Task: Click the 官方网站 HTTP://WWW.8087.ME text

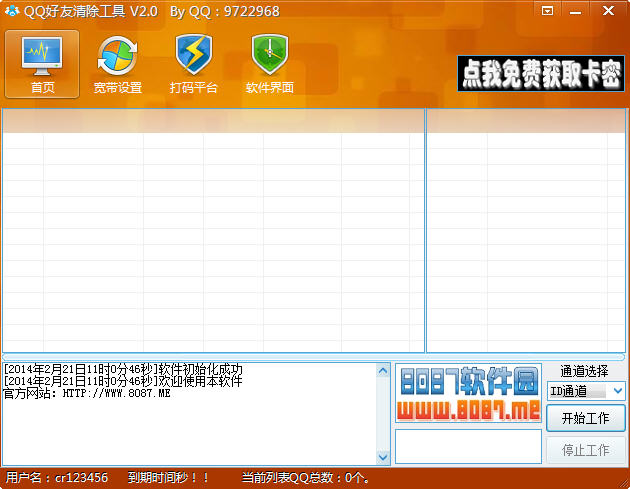Action: (x=87, y=393)
